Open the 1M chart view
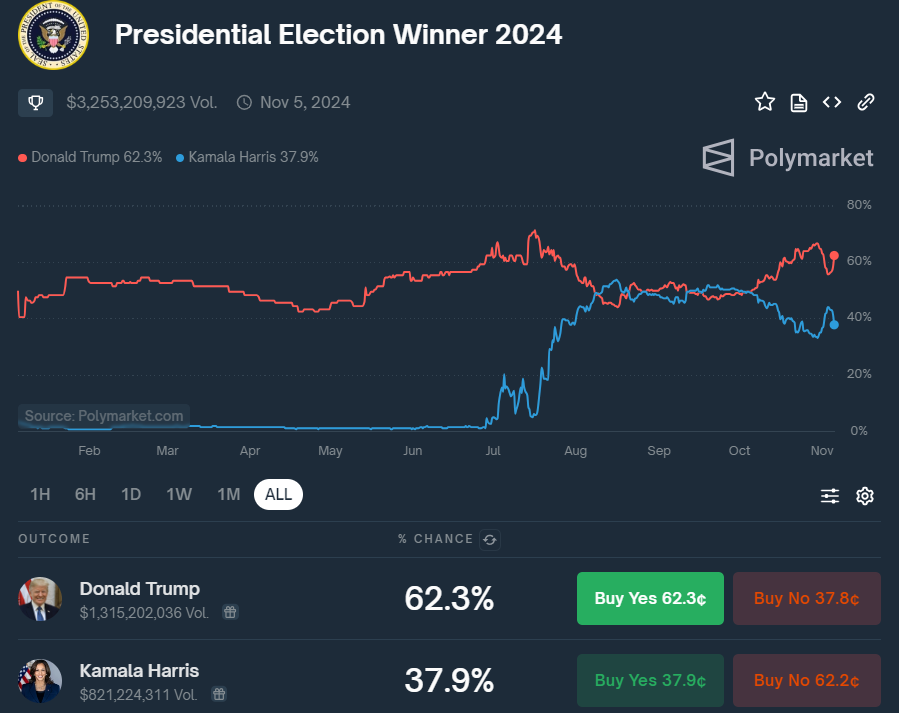The height and width of the screenshot is (713, 899). pyautogui.click(x=228, y=493)
